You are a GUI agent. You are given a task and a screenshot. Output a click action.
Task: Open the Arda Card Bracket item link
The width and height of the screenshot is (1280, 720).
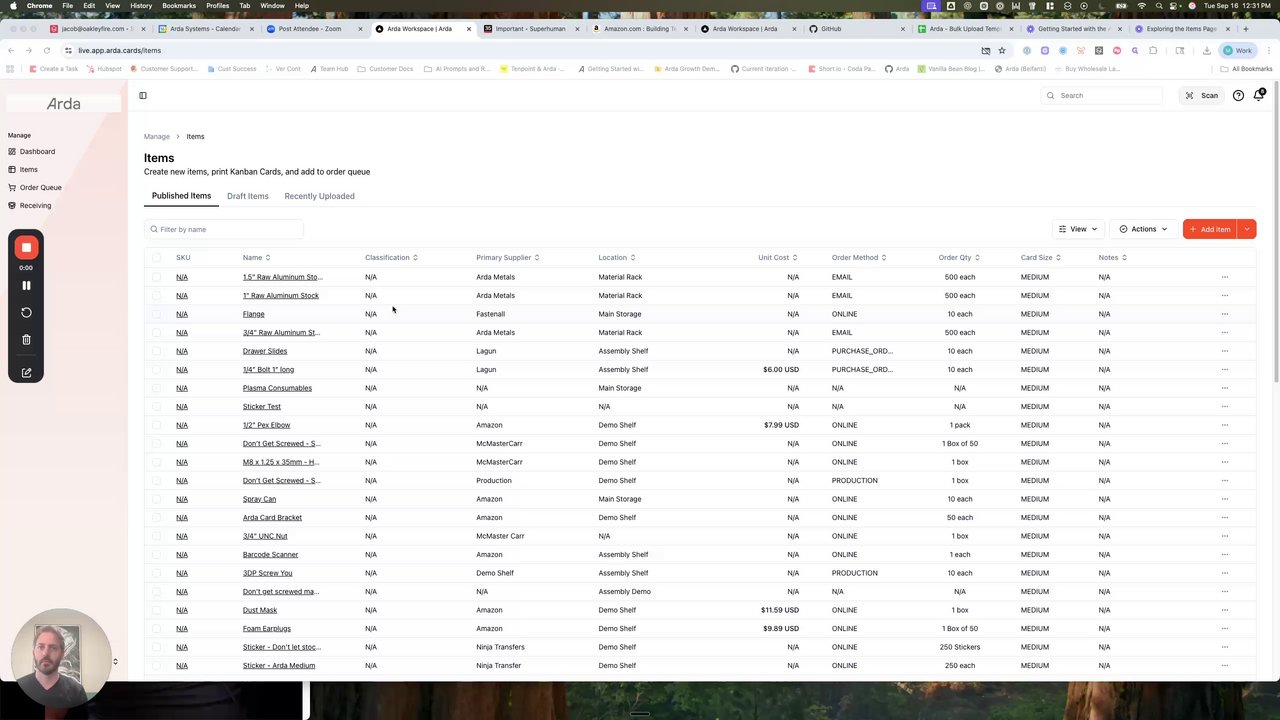[272, 518]
